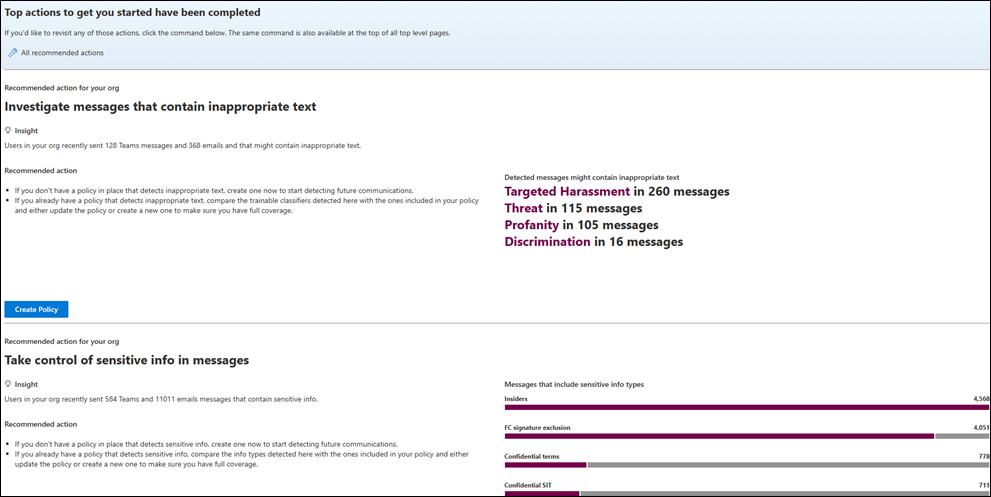View the Profanity classifier link
This screenshot has width=991, height=497.
click(530, 225)
